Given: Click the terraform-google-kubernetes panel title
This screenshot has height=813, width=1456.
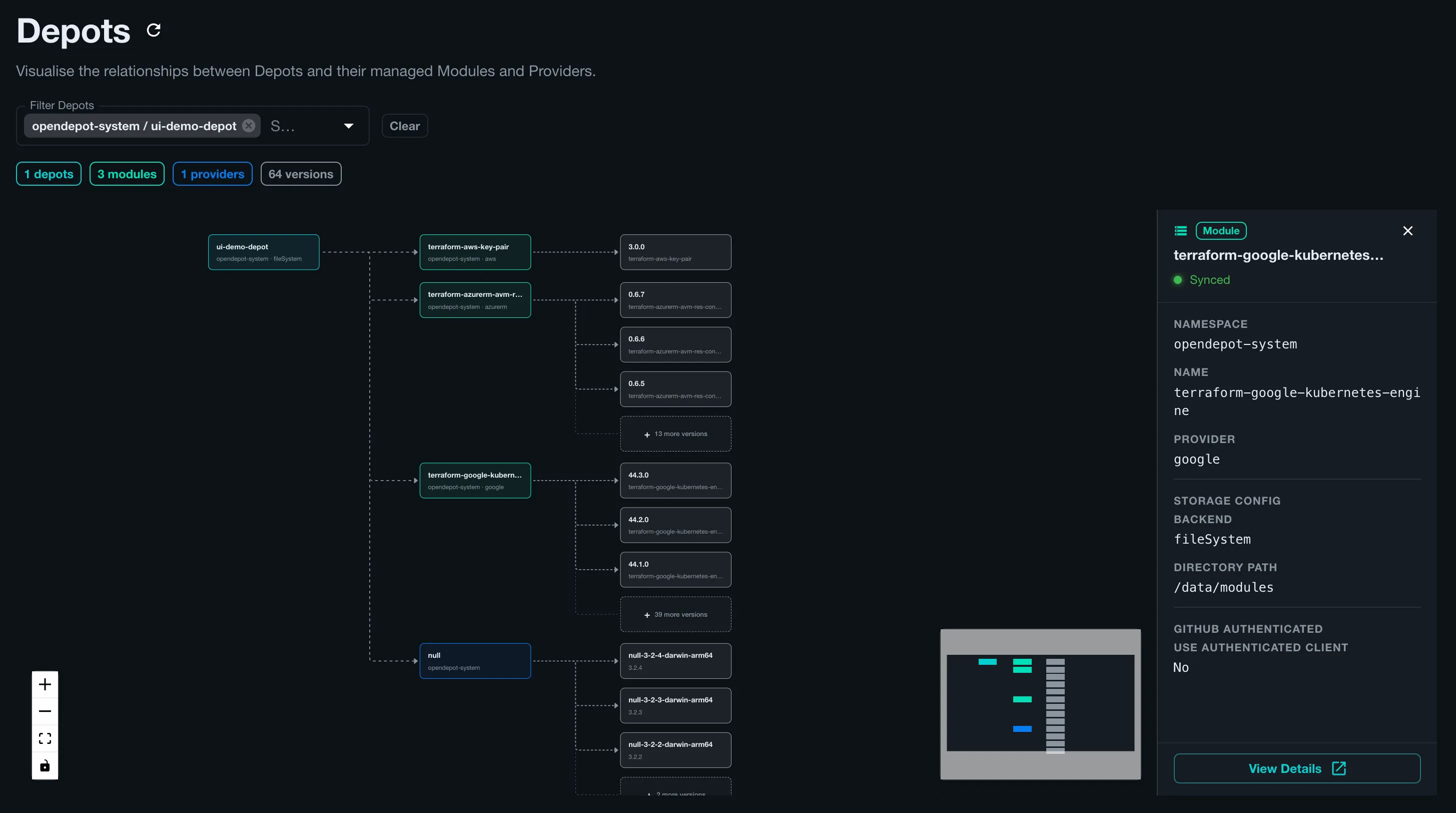Looking at the screenshot, I should [1278, 255].
